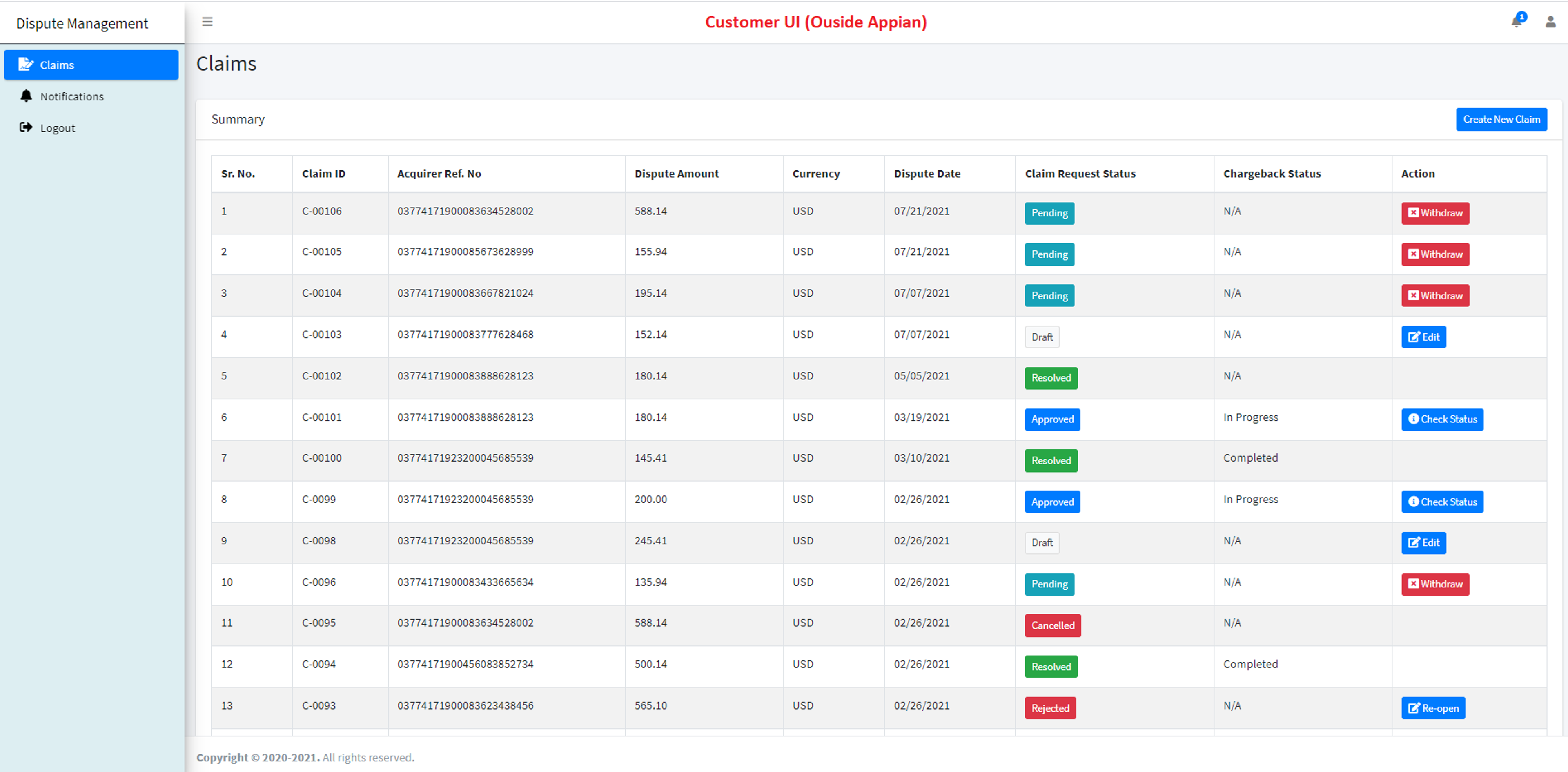Click acquirer ref 03774171900083667821024
1568x772 pixels.
[465, 293]
